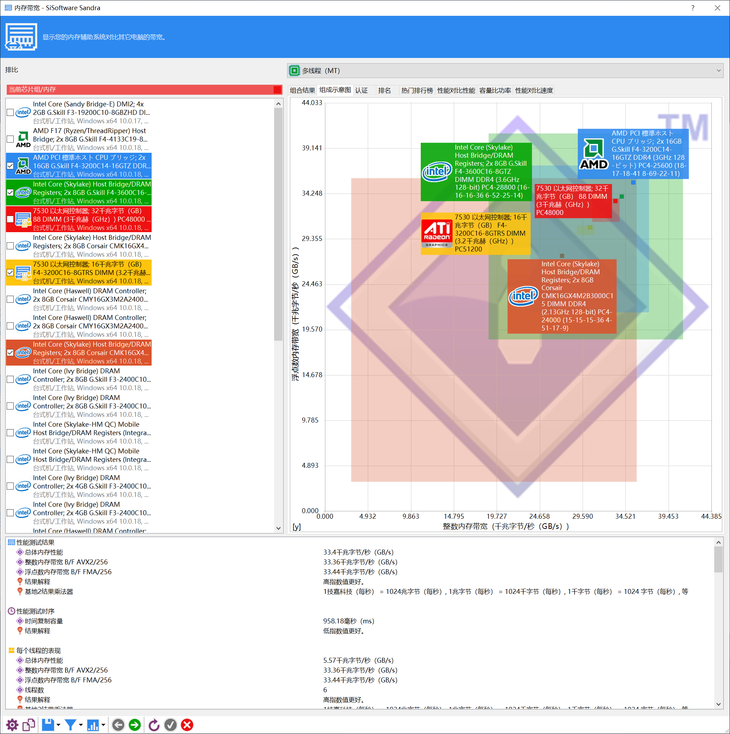Select the 组成示意图 tab
This screenshot has width=730, height=734.
335,90
